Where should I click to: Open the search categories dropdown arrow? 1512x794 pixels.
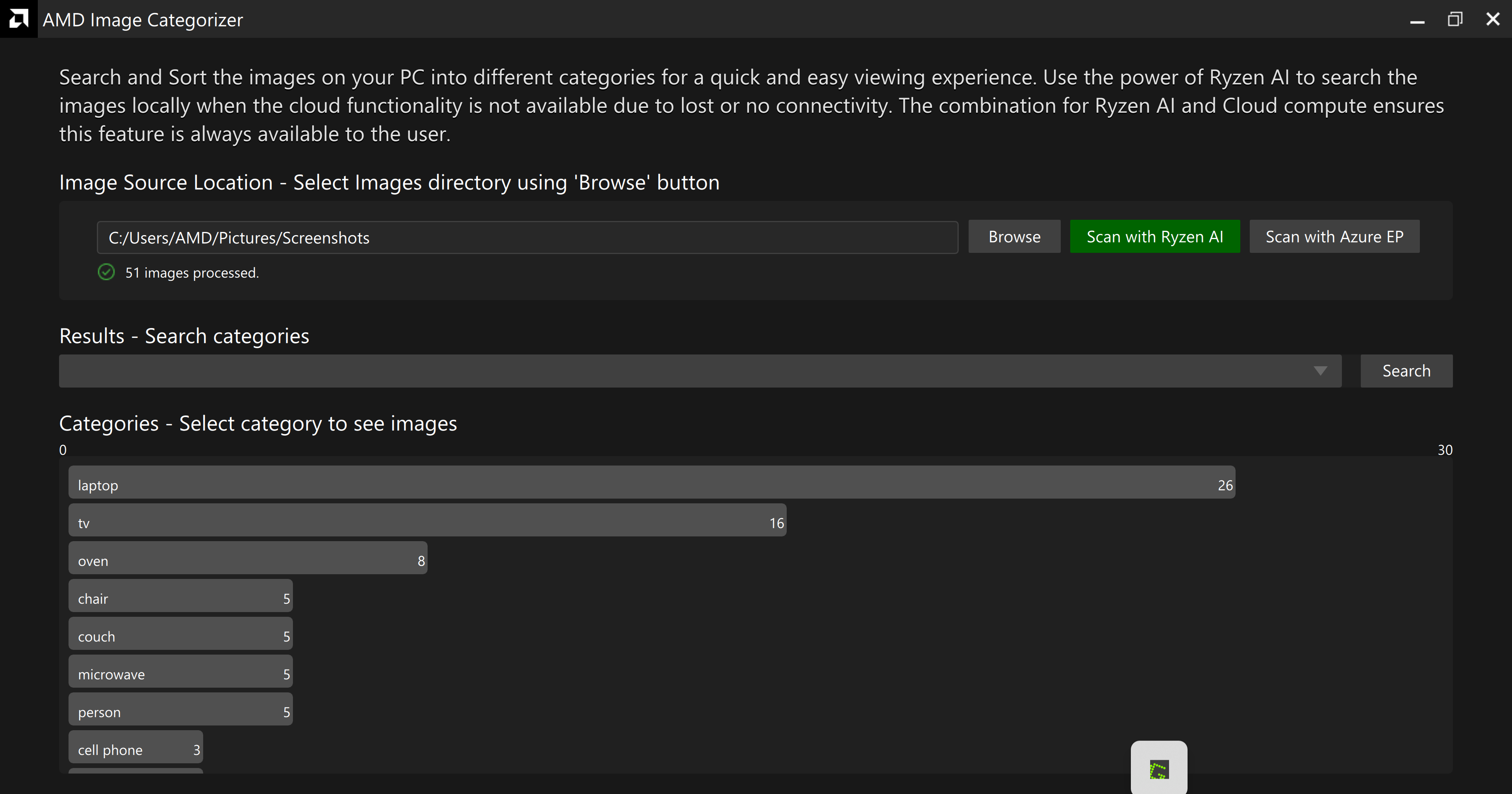[1320, 371]
